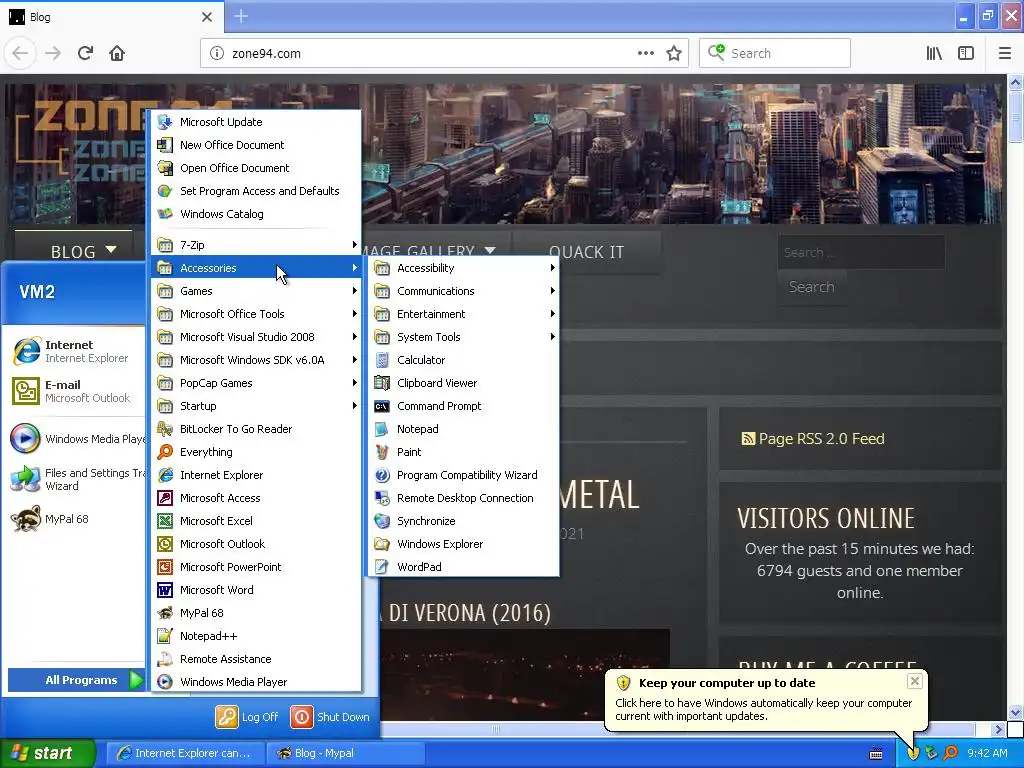Launch Microsoft PowerPoint

(x=256, y=566)
